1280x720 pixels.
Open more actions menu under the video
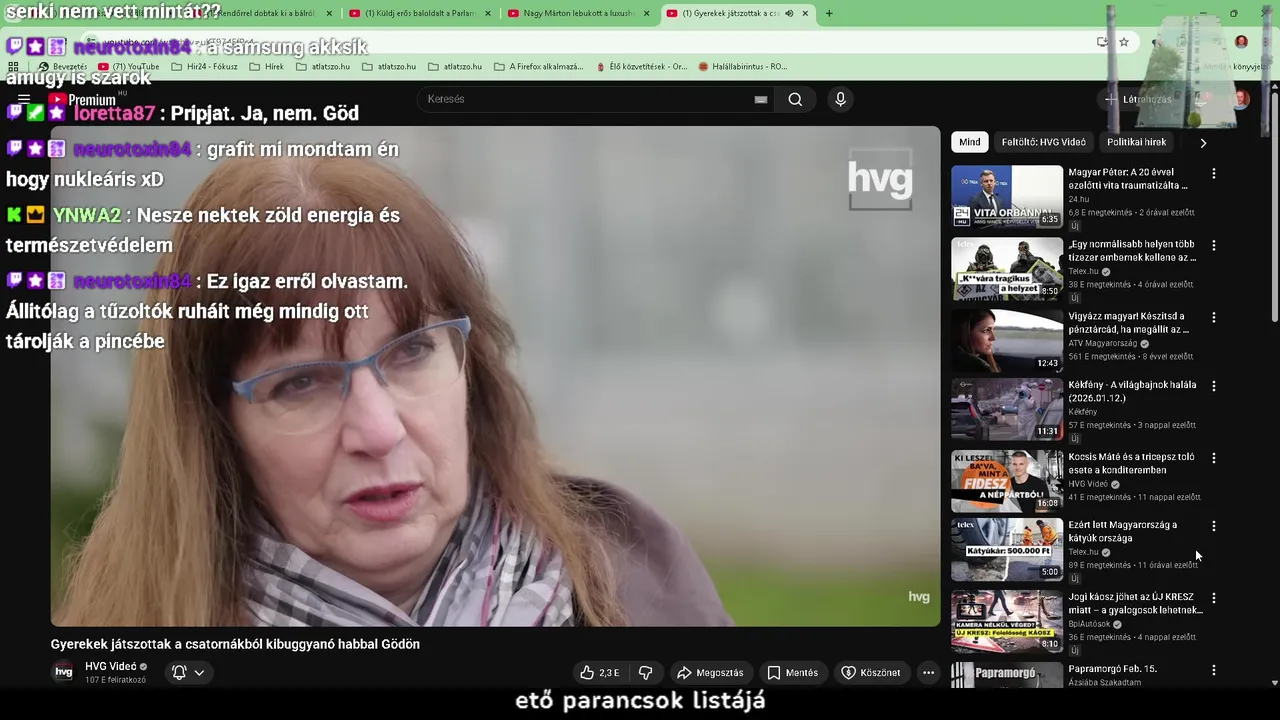(x=928, y=673)
